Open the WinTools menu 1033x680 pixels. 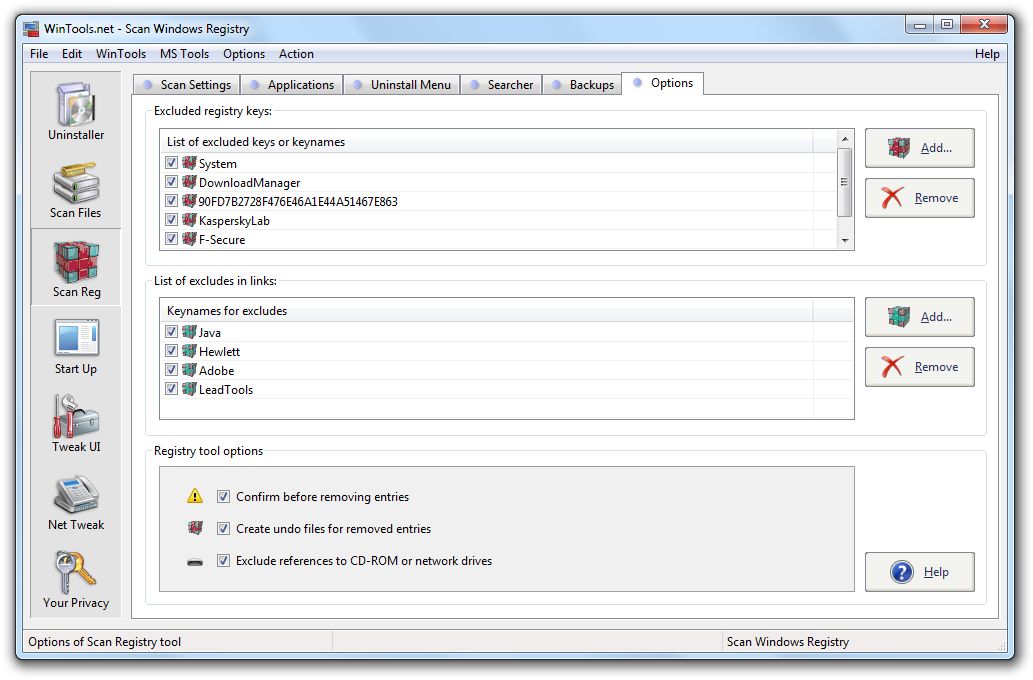pyautogui.click(x=120, y=54)
